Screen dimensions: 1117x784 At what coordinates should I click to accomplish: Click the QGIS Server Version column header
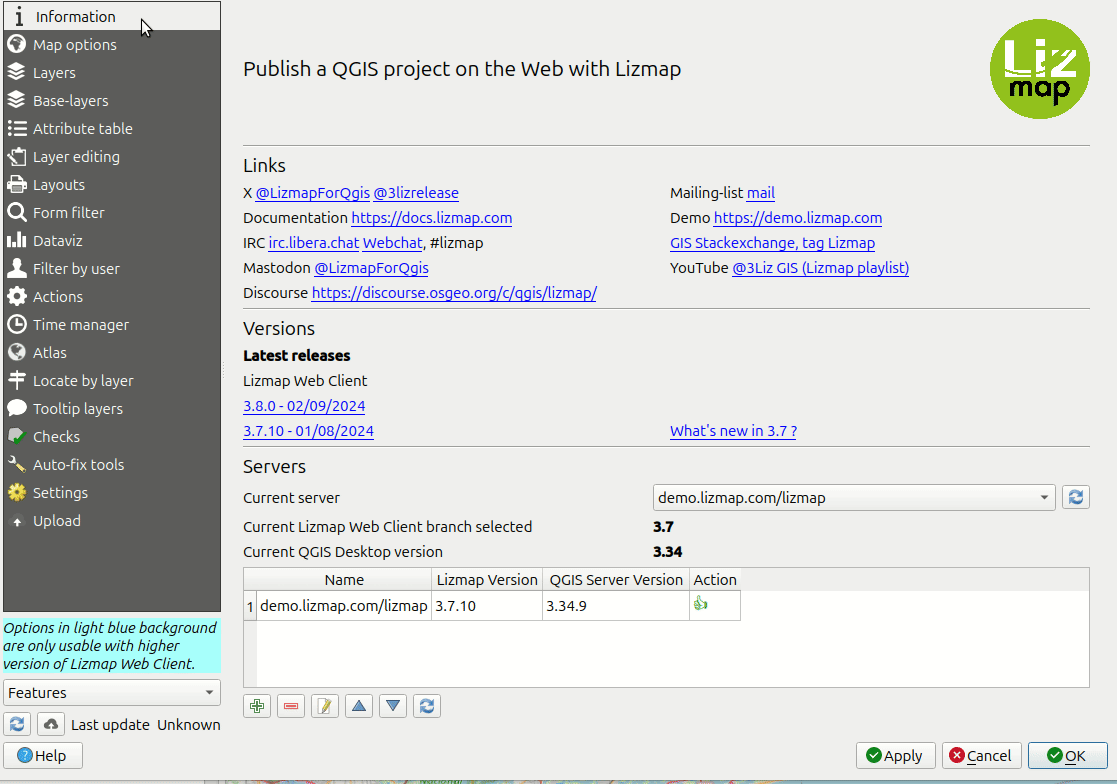pos(616,580)
